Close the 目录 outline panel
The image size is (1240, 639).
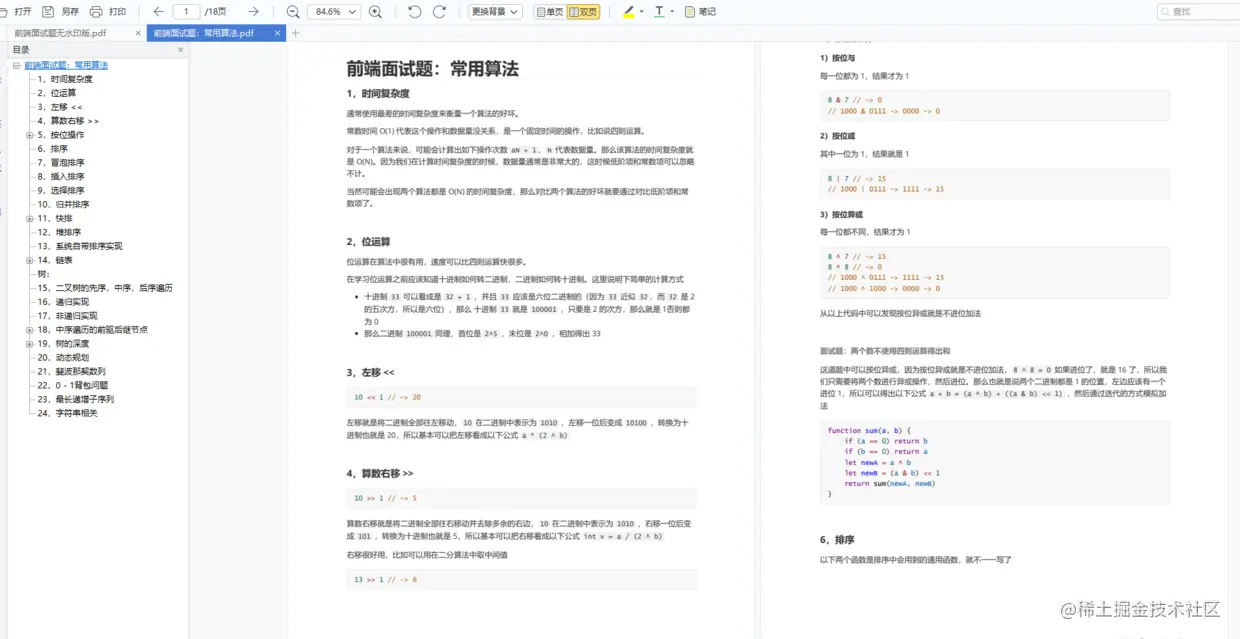[x=181, y=49]
